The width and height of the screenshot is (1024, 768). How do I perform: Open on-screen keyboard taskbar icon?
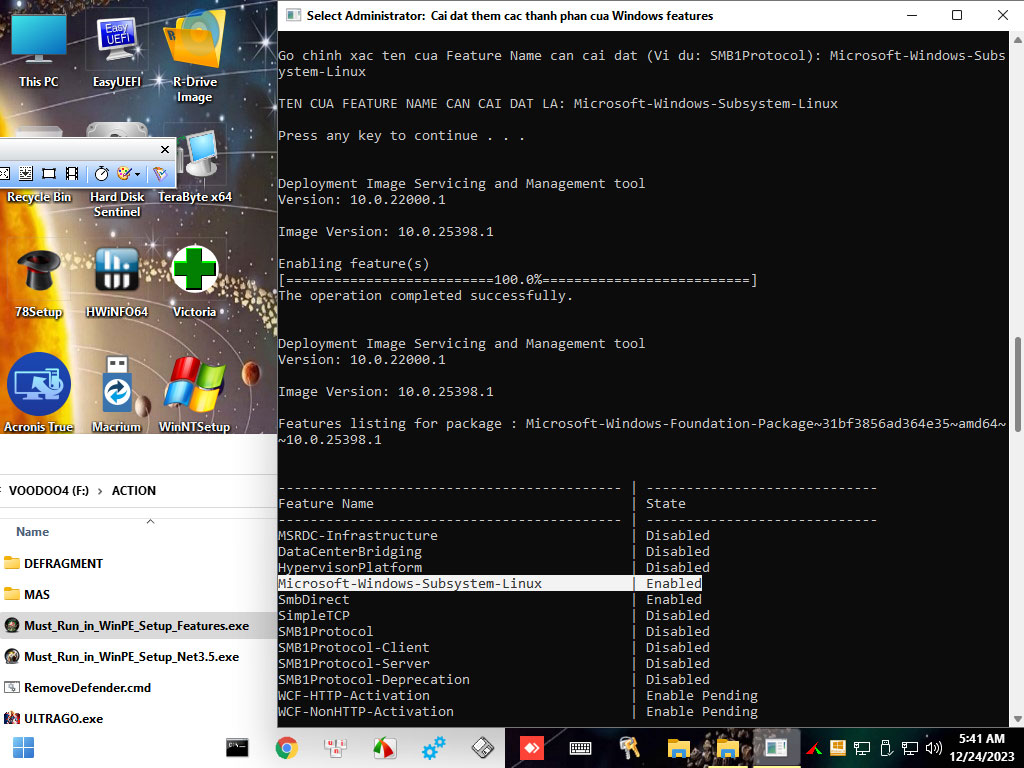tap(580, 748)
